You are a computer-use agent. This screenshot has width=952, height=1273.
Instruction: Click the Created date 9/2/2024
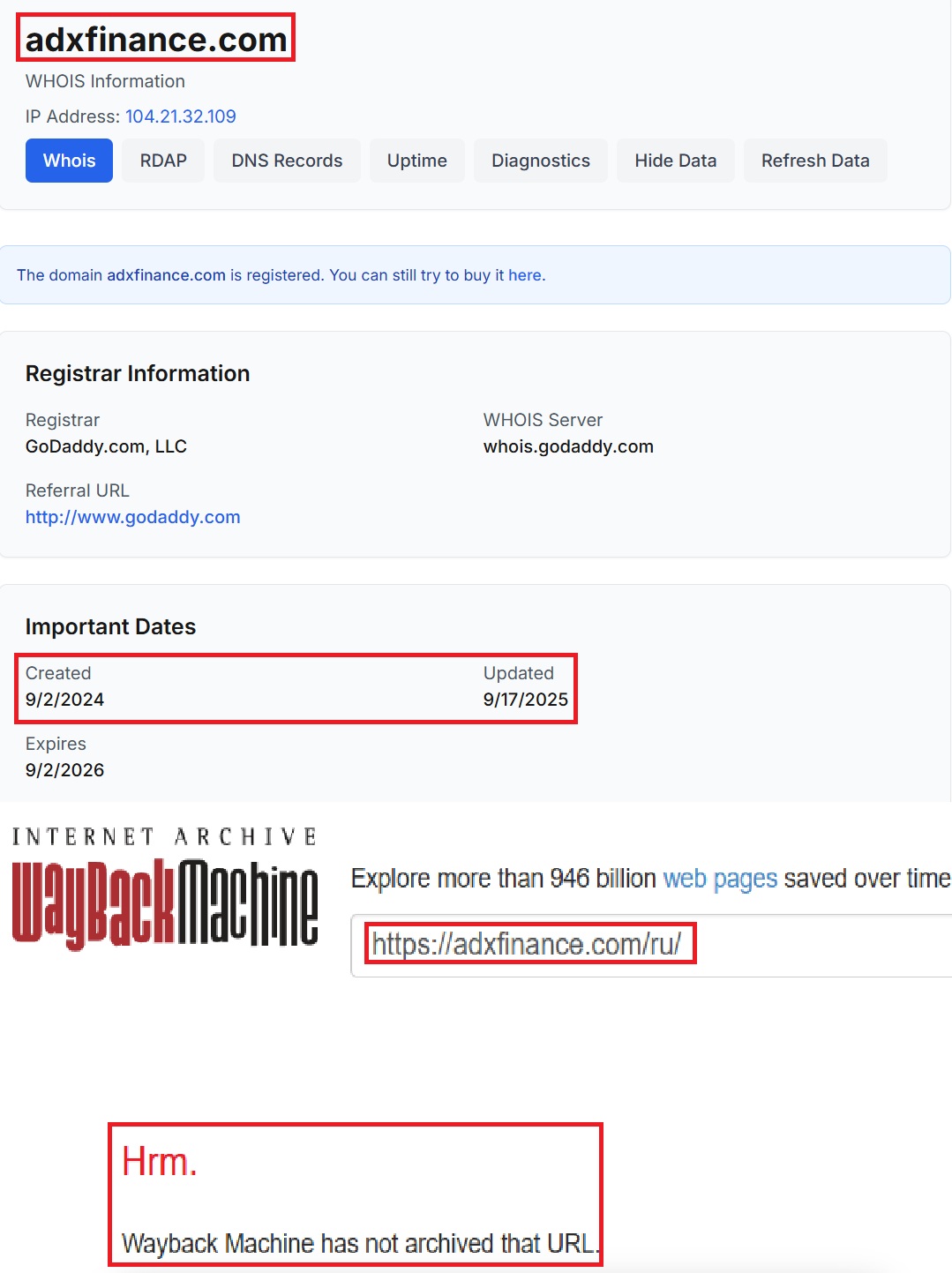click(64, 700)
